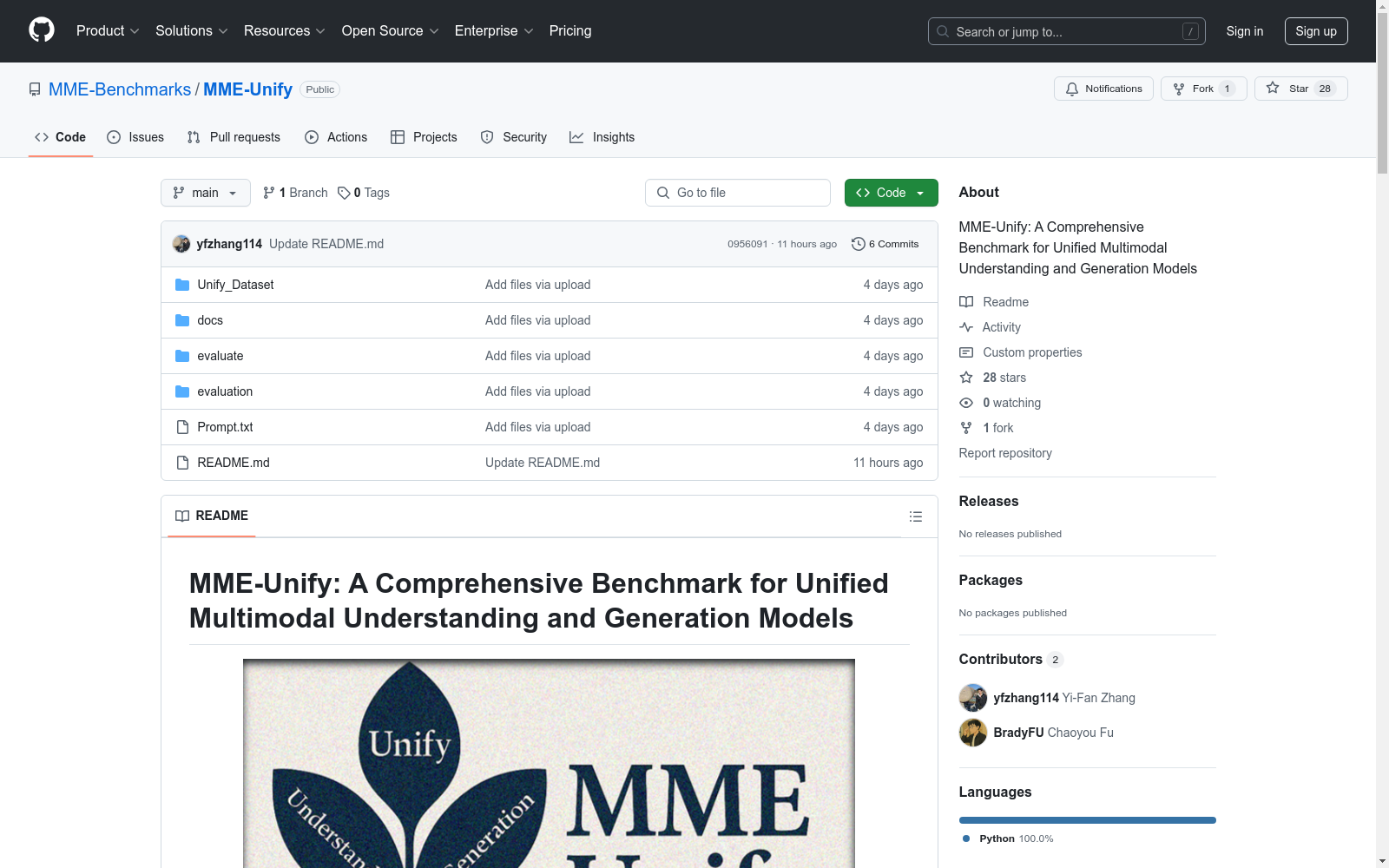Click the evaluation folder icon
This screenshot has height=868, width=1389.
pyautogui.click(x=182, y=391)
